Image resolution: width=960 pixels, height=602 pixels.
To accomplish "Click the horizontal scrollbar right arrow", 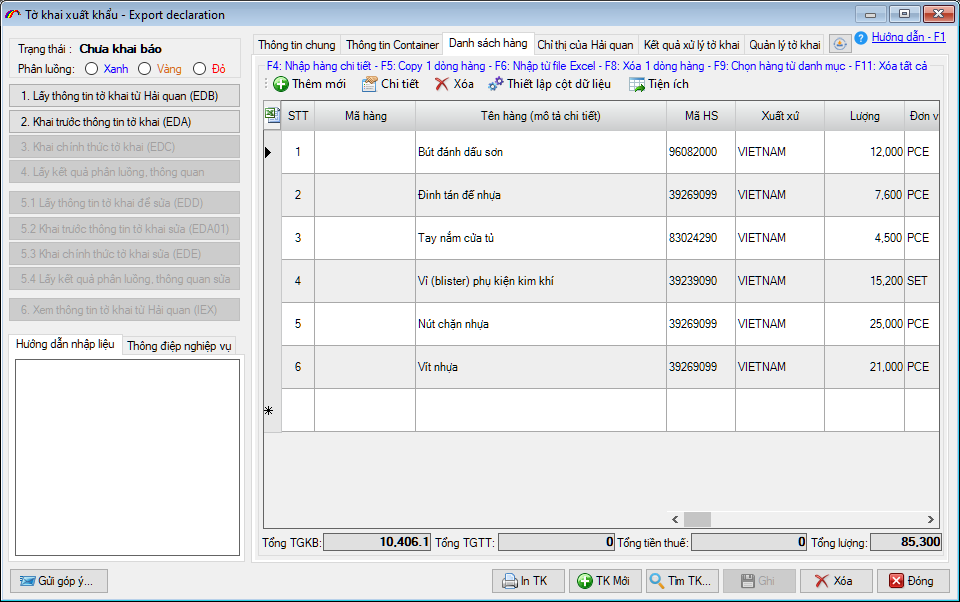I will coord(932,519).
